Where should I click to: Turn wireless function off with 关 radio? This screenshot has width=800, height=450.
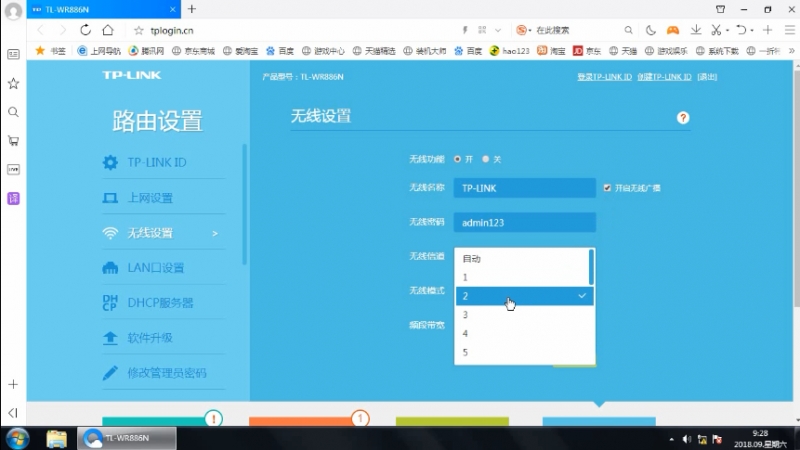pyautogui.click(x=486, y=159)
